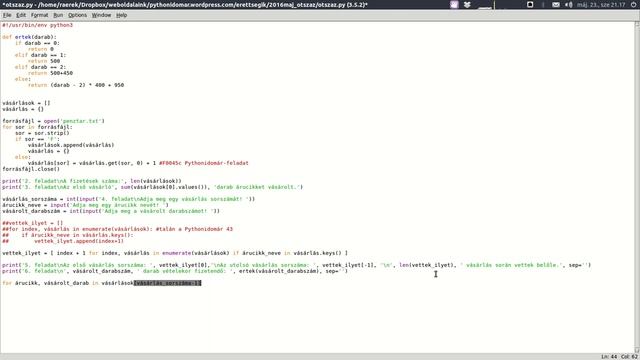Click the scrollbar up arrow
Viewport: 640px width, 360px height.
[x=637, y=24]
